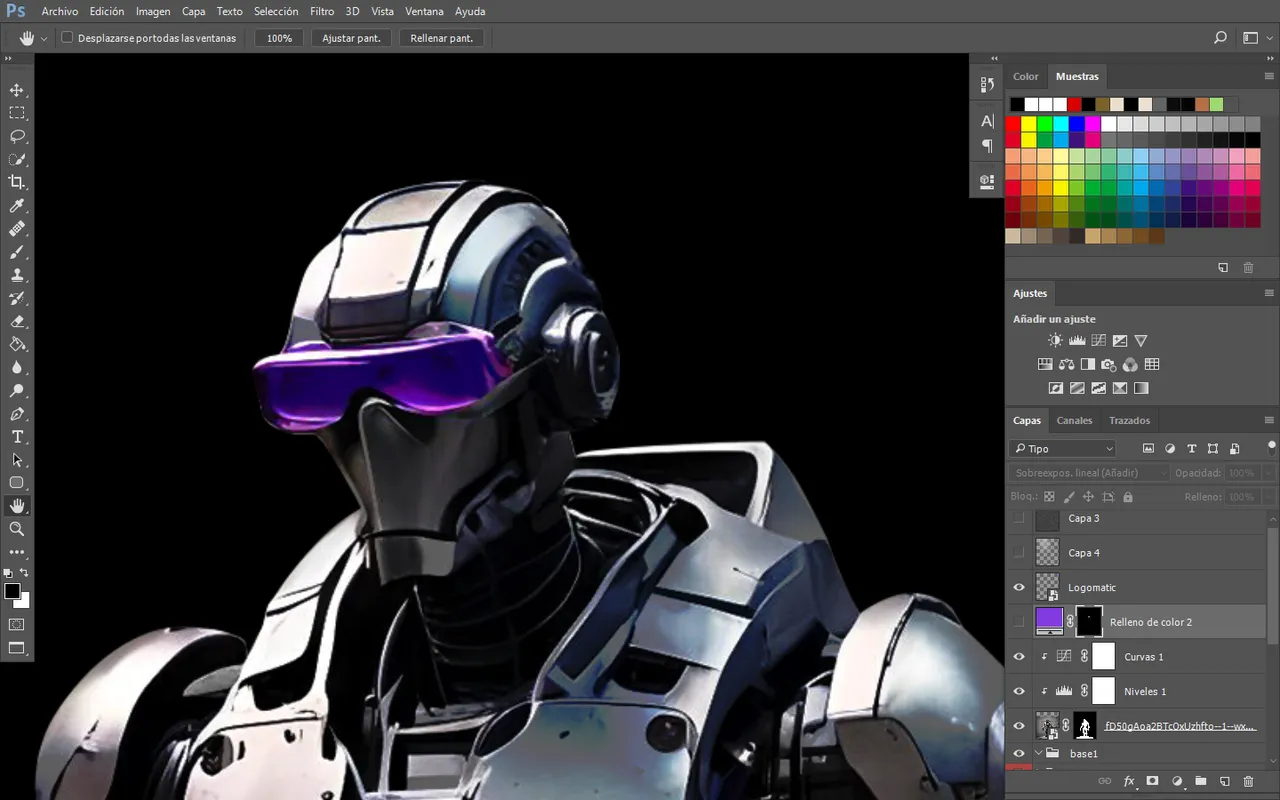Open the Archivo menu

60,12
